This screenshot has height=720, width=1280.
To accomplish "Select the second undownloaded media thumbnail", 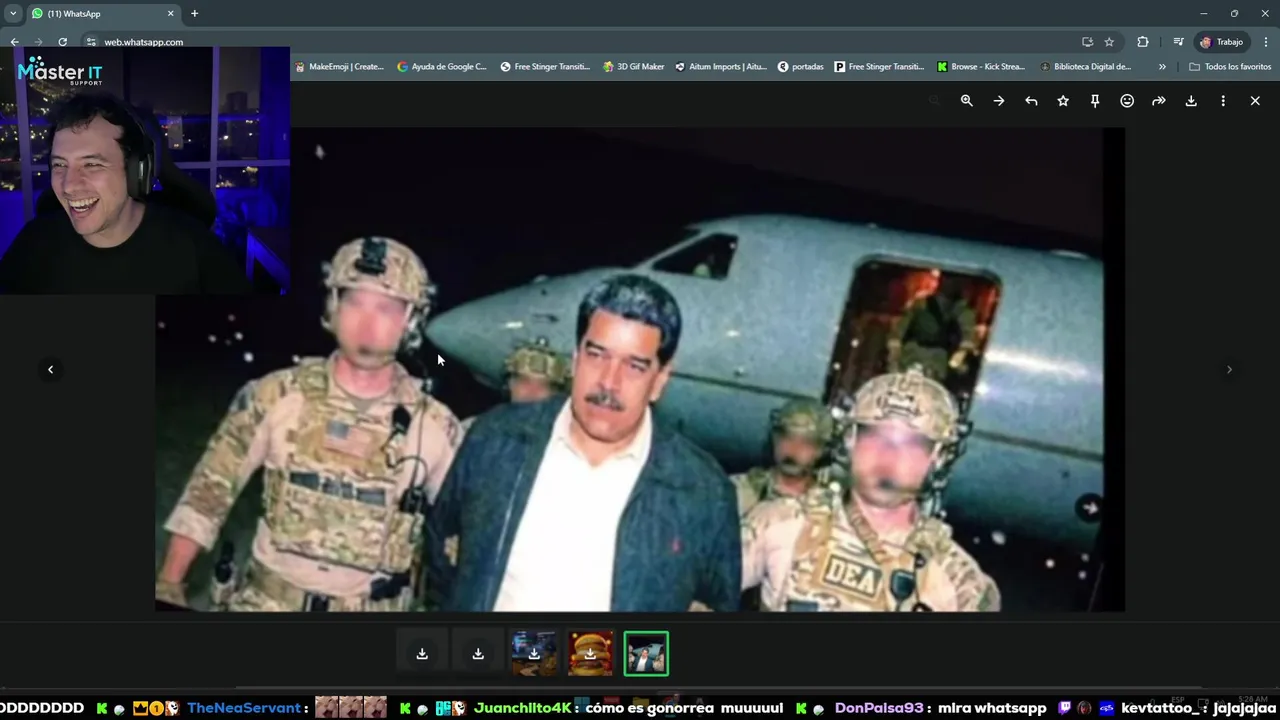I will (x=478, y=654).
